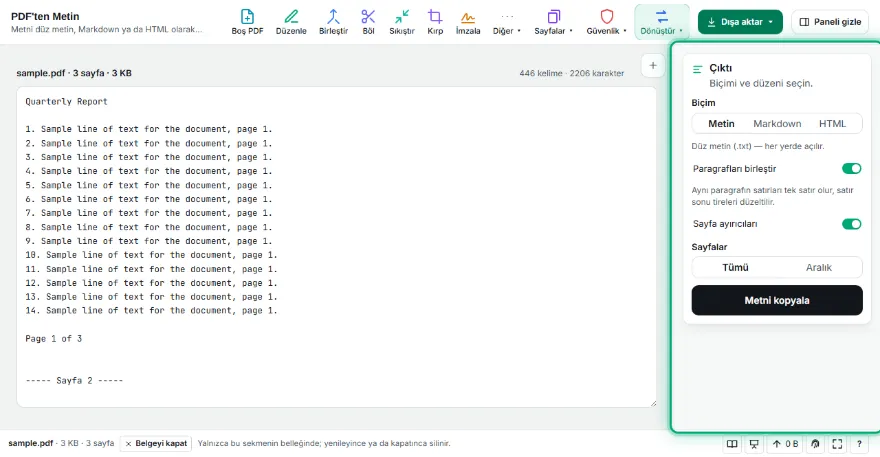Expand the Diğer menu
This screenshot has height=457, width=880.
(507, 22)
